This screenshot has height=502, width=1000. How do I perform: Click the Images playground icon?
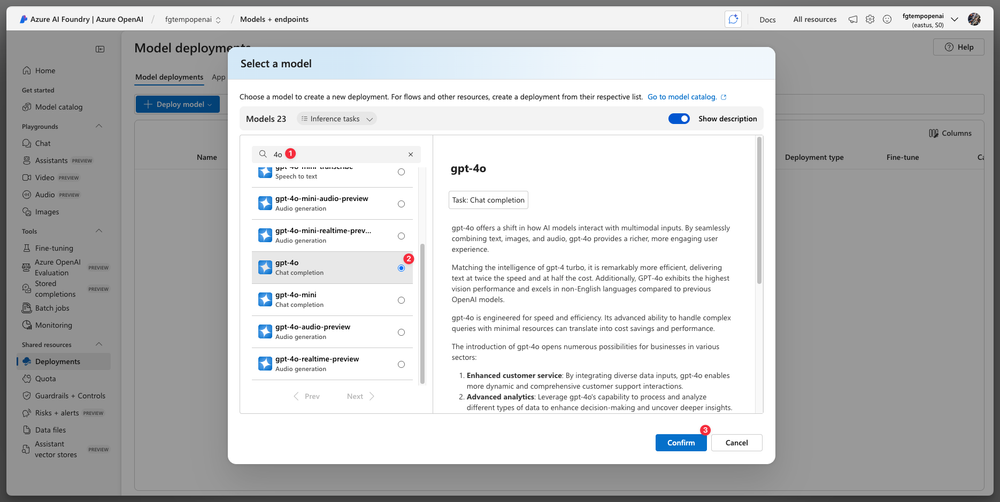pos(27,212)
